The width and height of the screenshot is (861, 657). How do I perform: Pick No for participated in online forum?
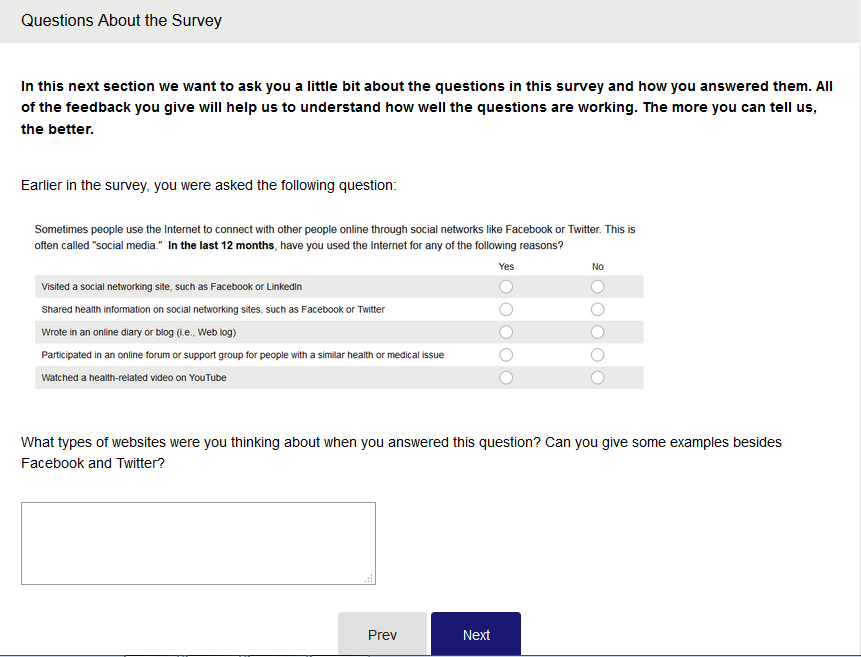(598, 355)
